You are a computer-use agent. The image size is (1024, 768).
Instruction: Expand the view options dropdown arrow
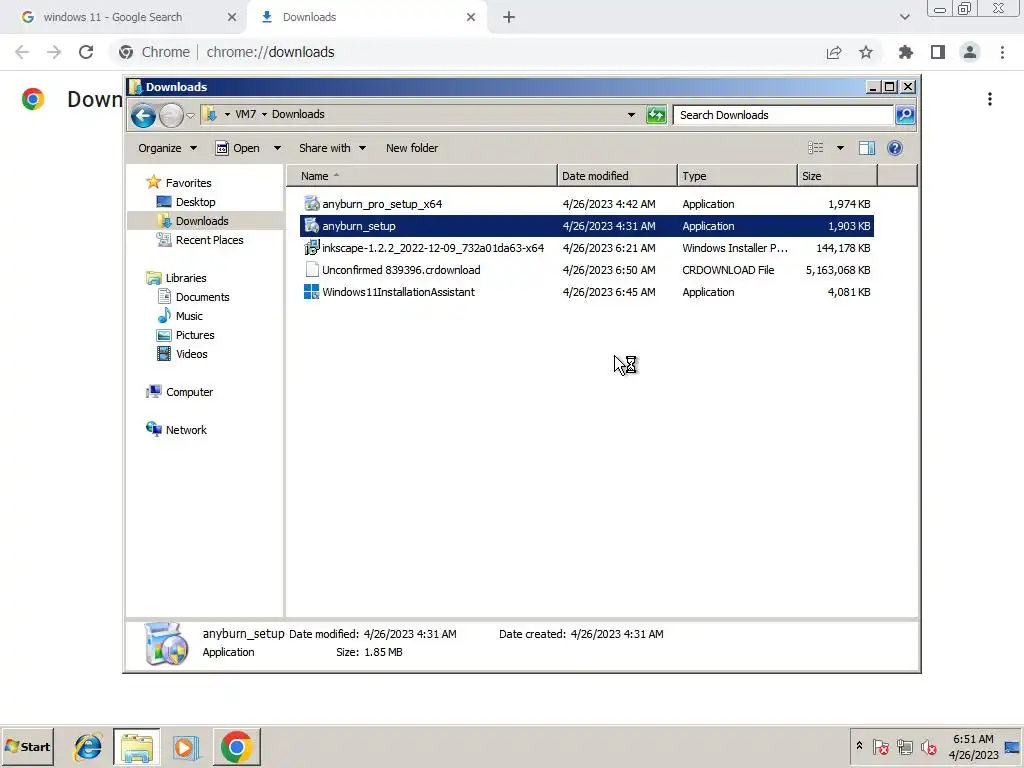click(x=840, y=148)
